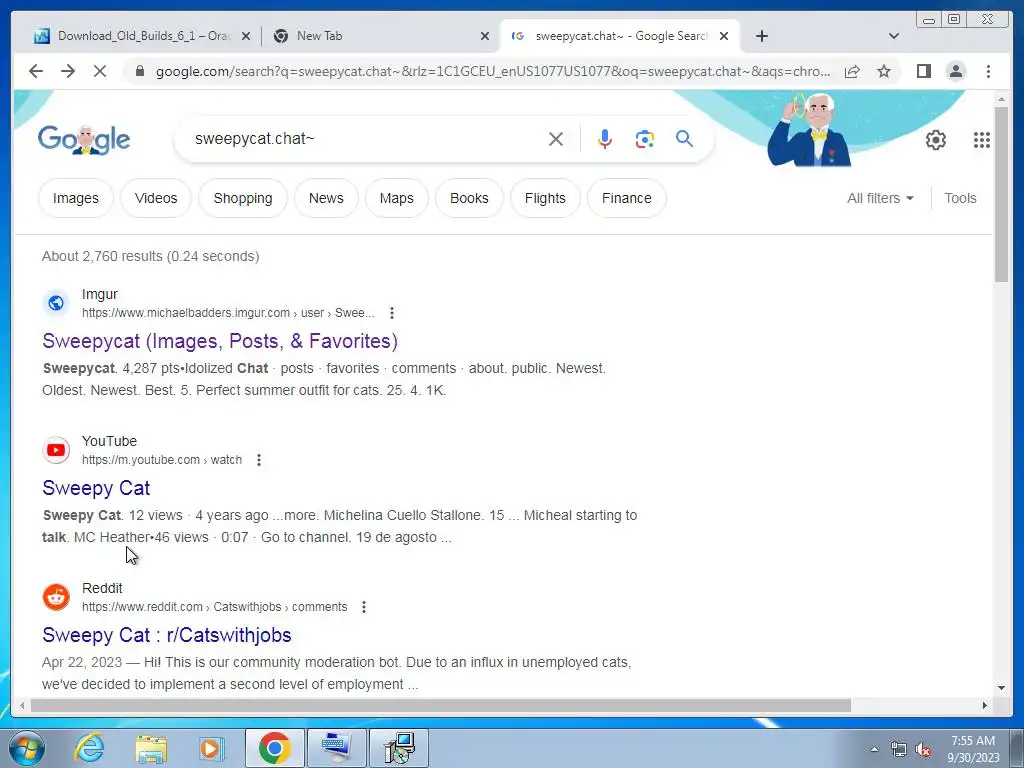Open the Windows Start menu
The width and height of the screenshot is (1024, 768).
[27, 748]
